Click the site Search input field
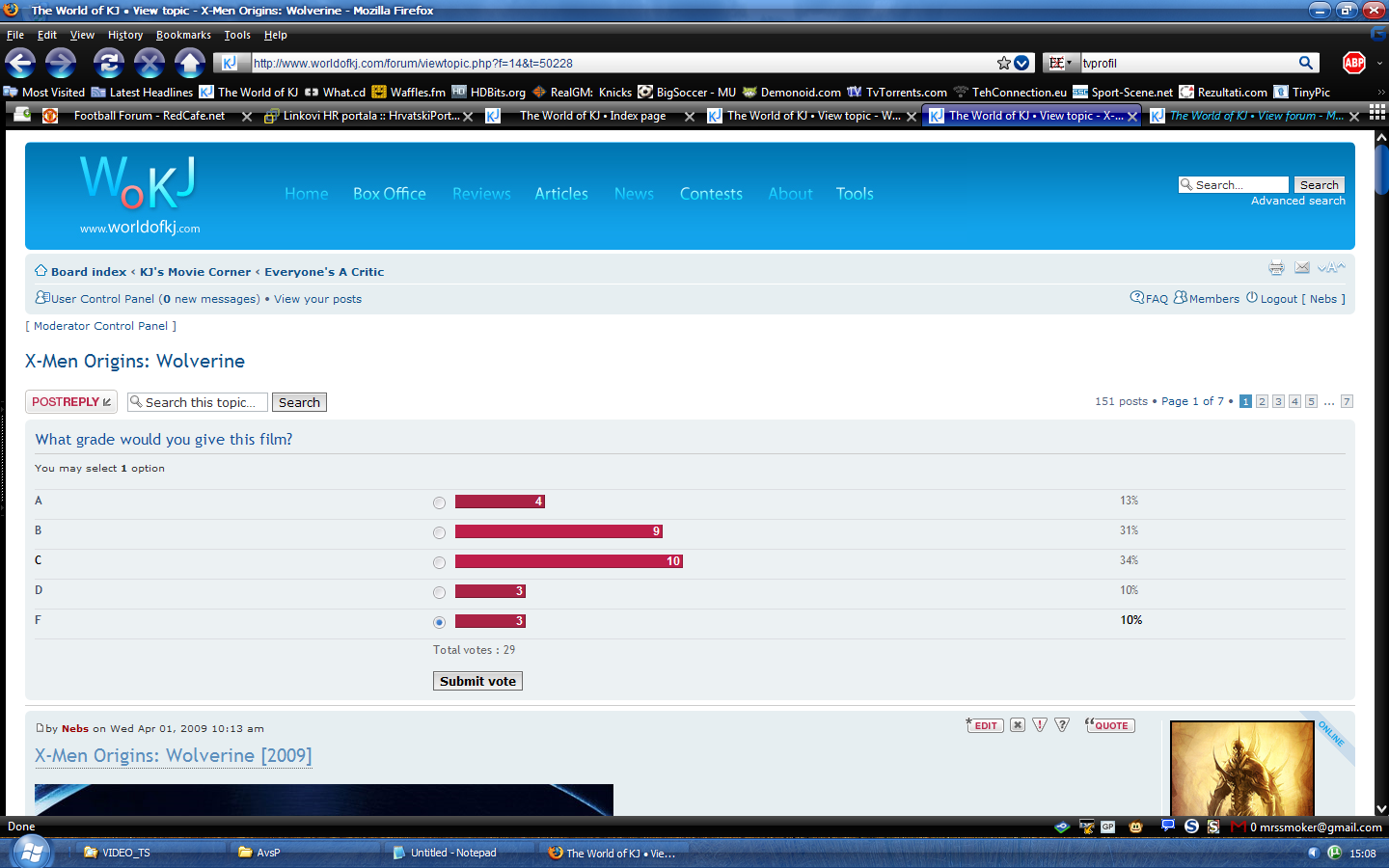The image size is (1389, 868). point(1234,185)
